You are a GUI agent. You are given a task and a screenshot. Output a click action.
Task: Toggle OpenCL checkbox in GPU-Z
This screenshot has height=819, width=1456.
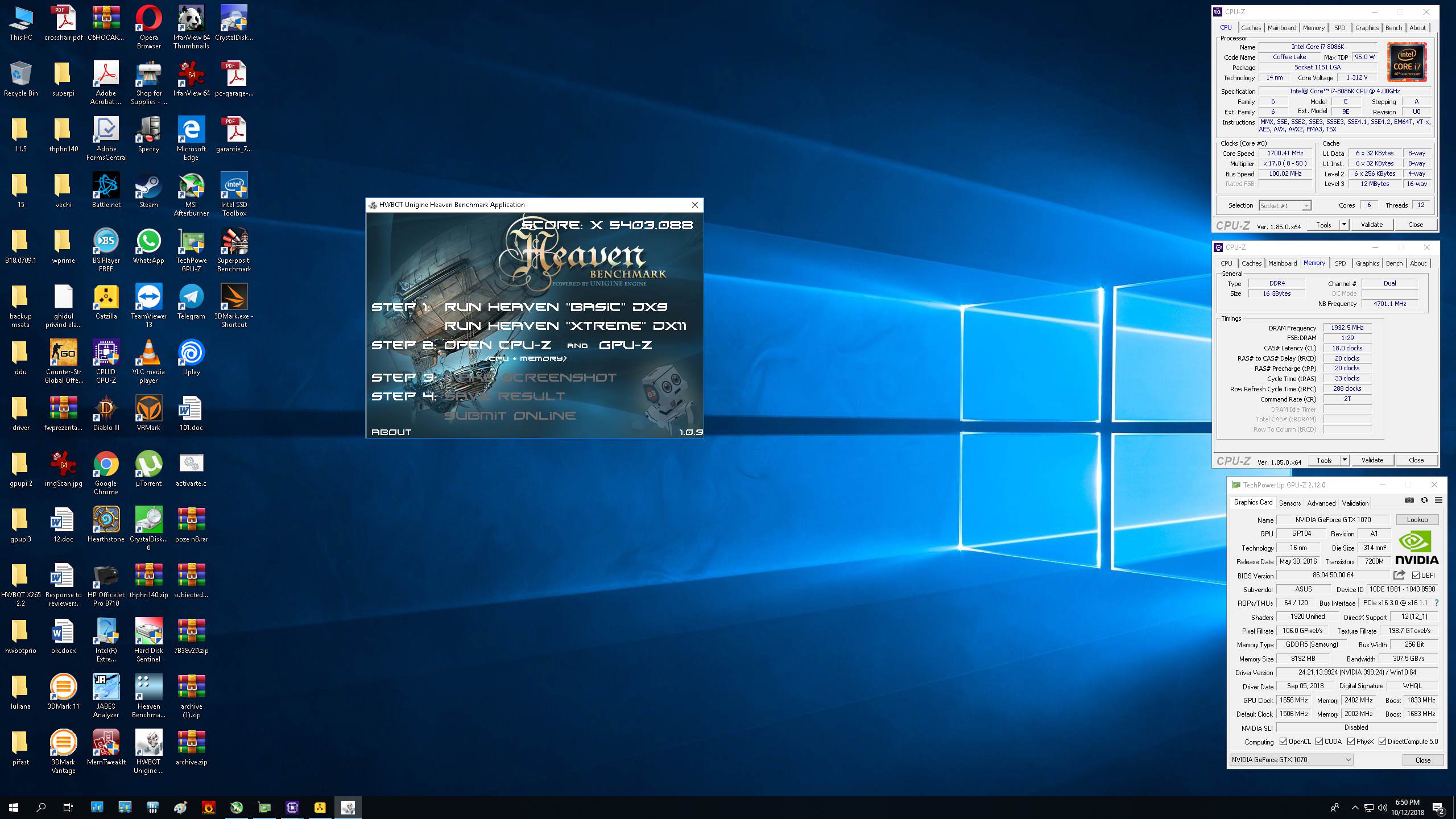[1284, 742]
